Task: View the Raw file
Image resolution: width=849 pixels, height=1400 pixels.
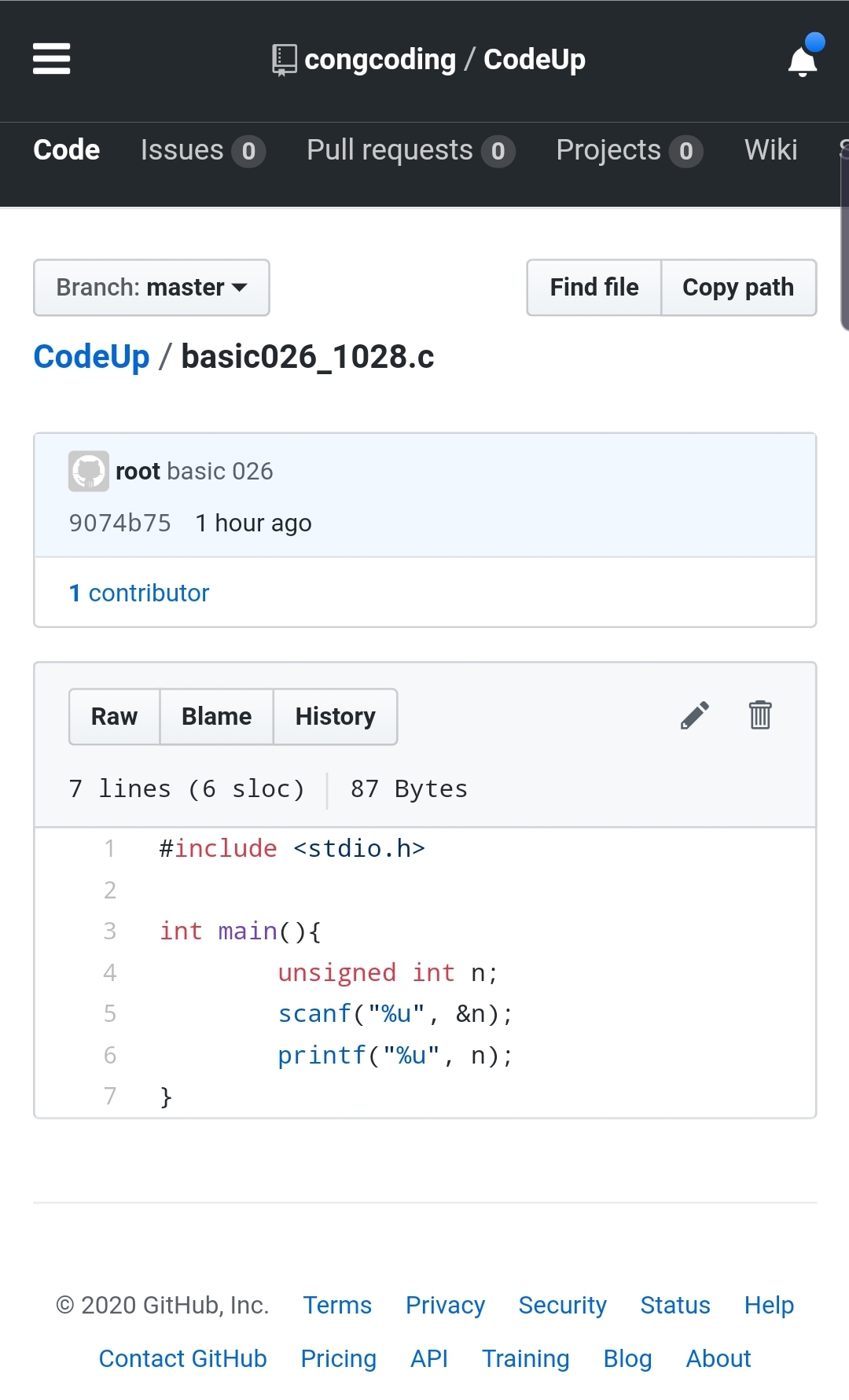Action: 115,717
